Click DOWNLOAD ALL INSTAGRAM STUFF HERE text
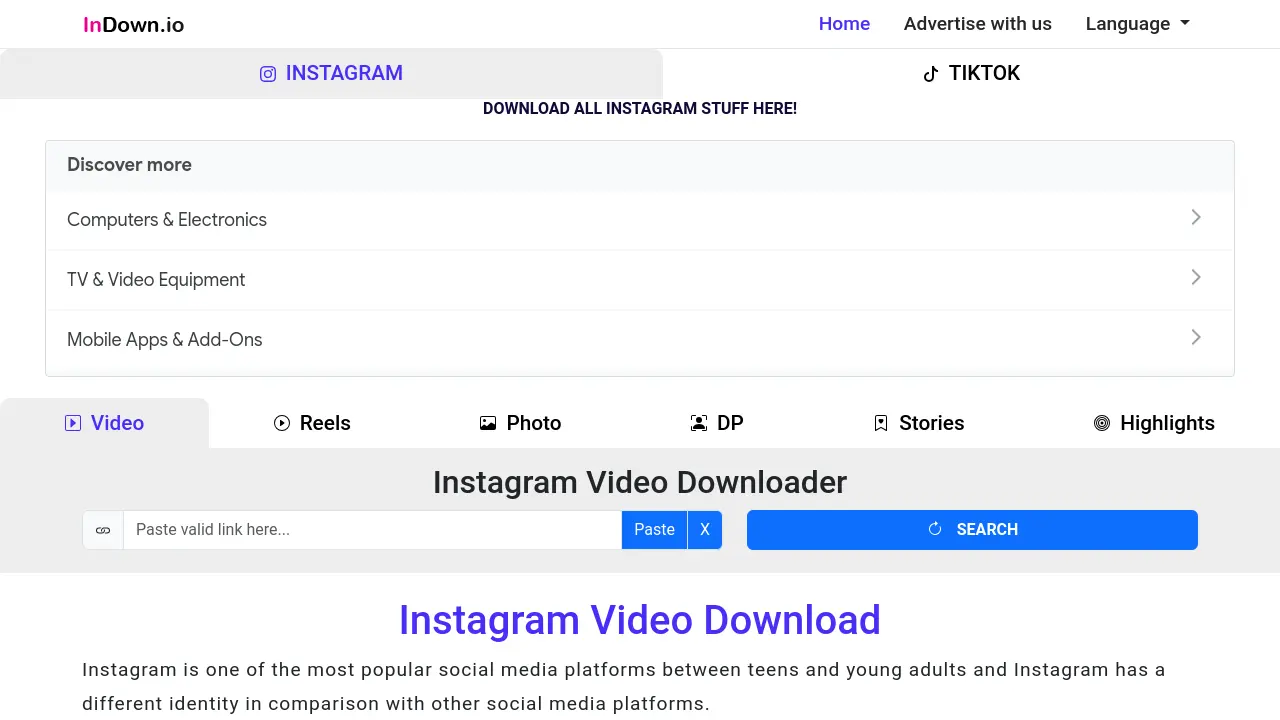This screenshot has height=720, width=1280. coord(640,108)
